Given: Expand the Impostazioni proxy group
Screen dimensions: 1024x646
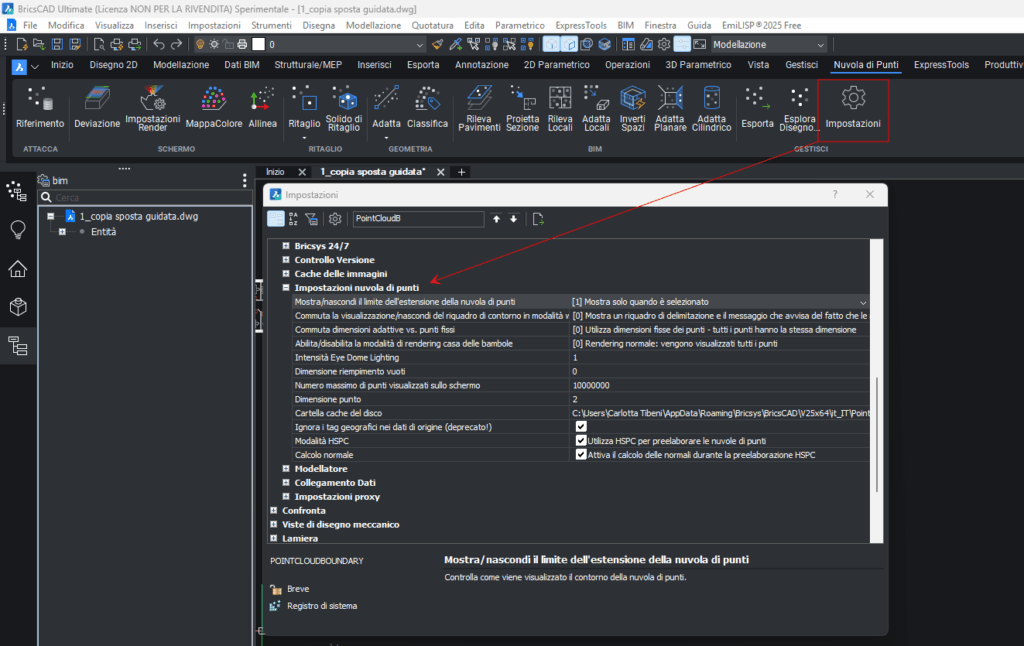Looking at the screenshot, I should 286,496.
